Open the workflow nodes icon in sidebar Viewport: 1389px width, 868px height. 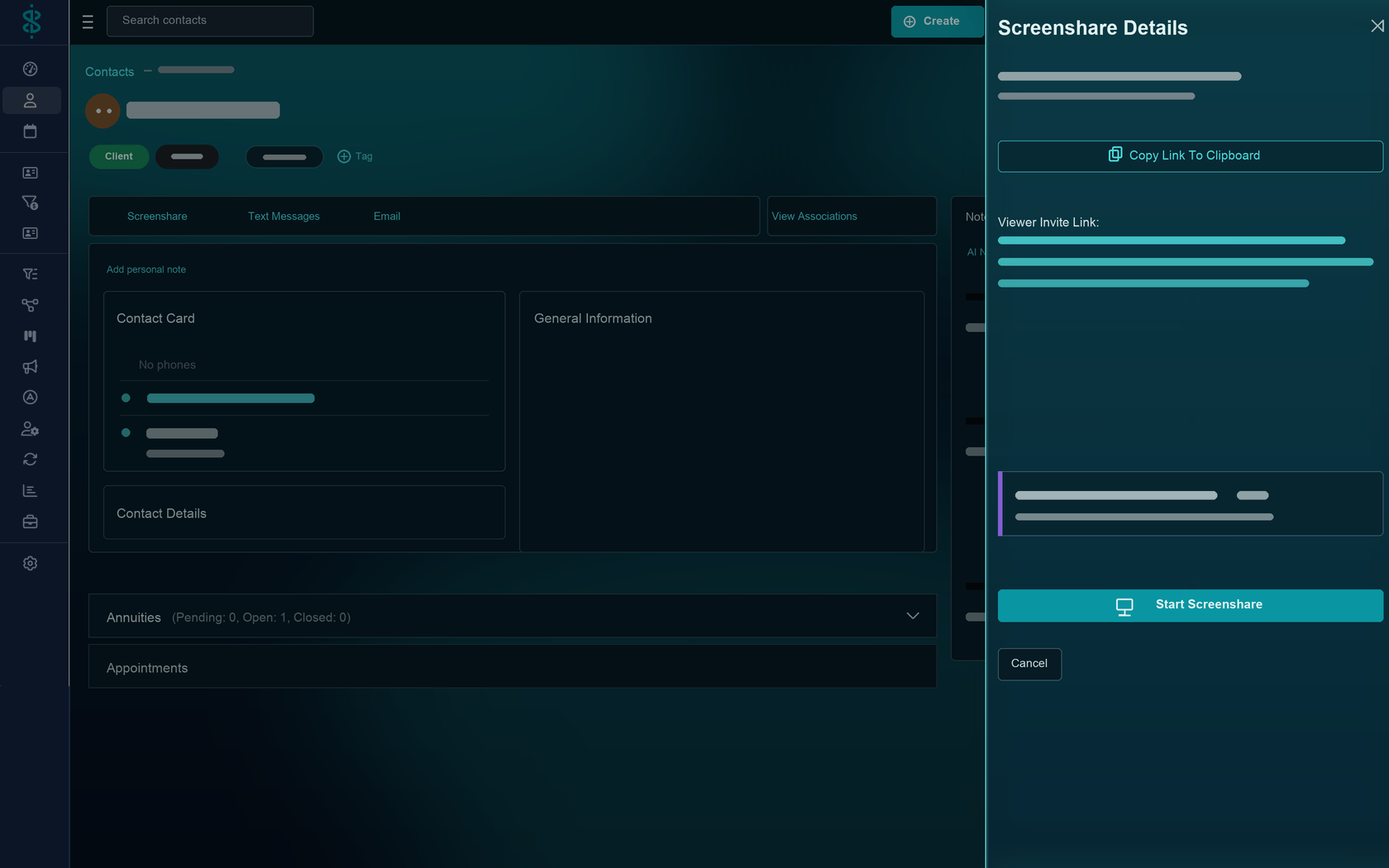(x=30, y=305)
